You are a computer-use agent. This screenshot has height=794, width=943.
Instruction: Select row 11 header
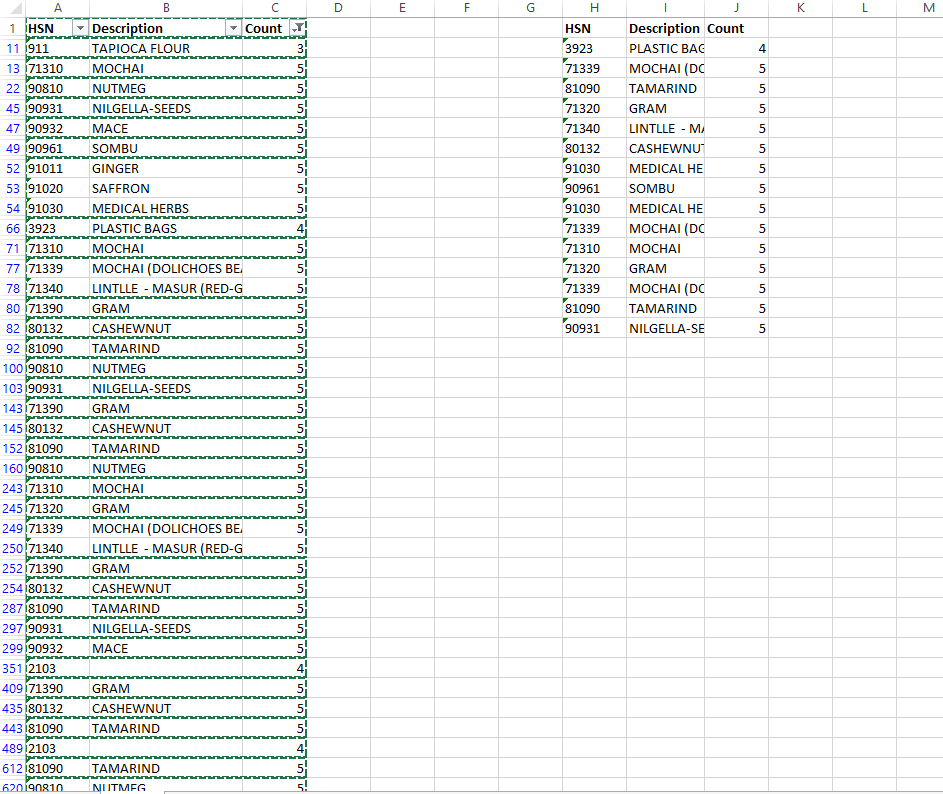(13, 49)
